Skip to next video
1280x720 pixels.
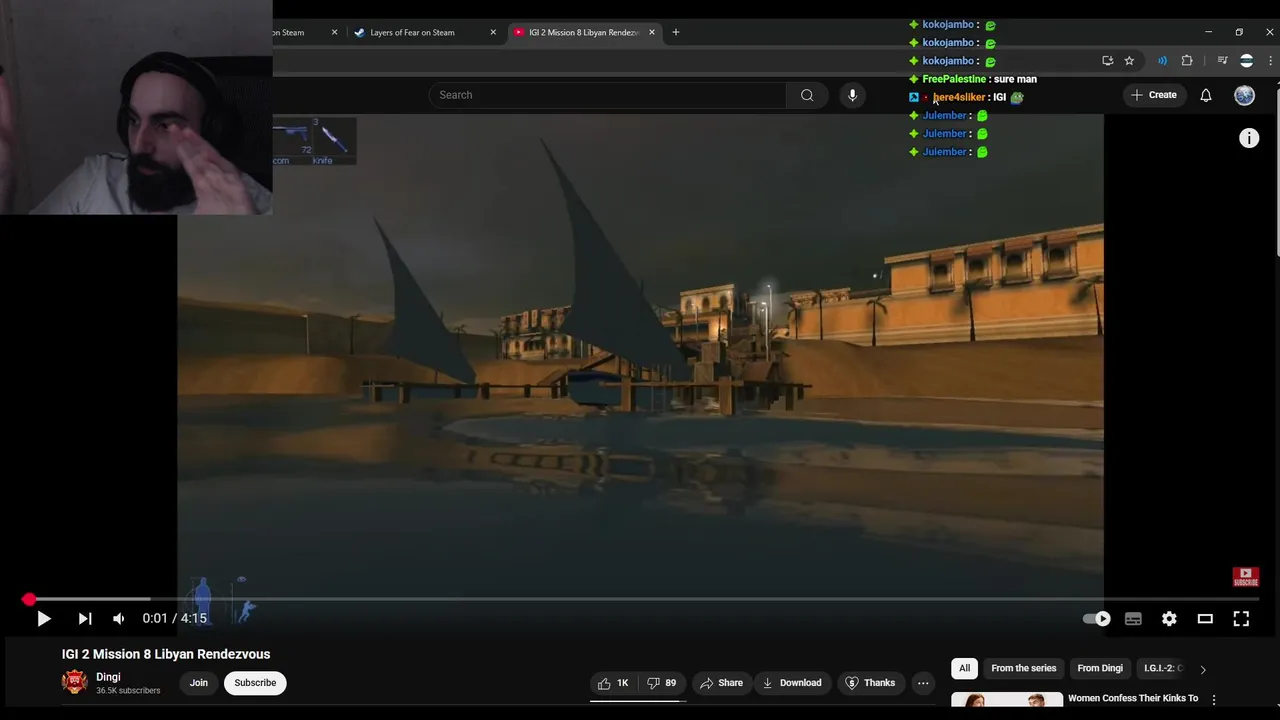(85, 619)
